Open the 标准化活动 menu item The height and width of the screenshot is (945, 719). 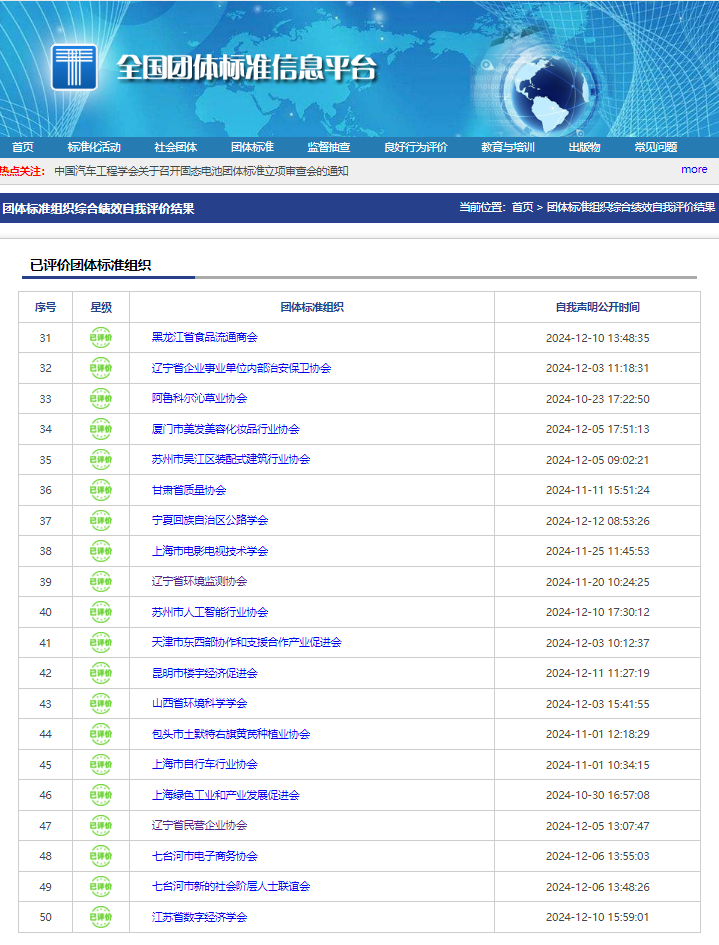(94, 147)
